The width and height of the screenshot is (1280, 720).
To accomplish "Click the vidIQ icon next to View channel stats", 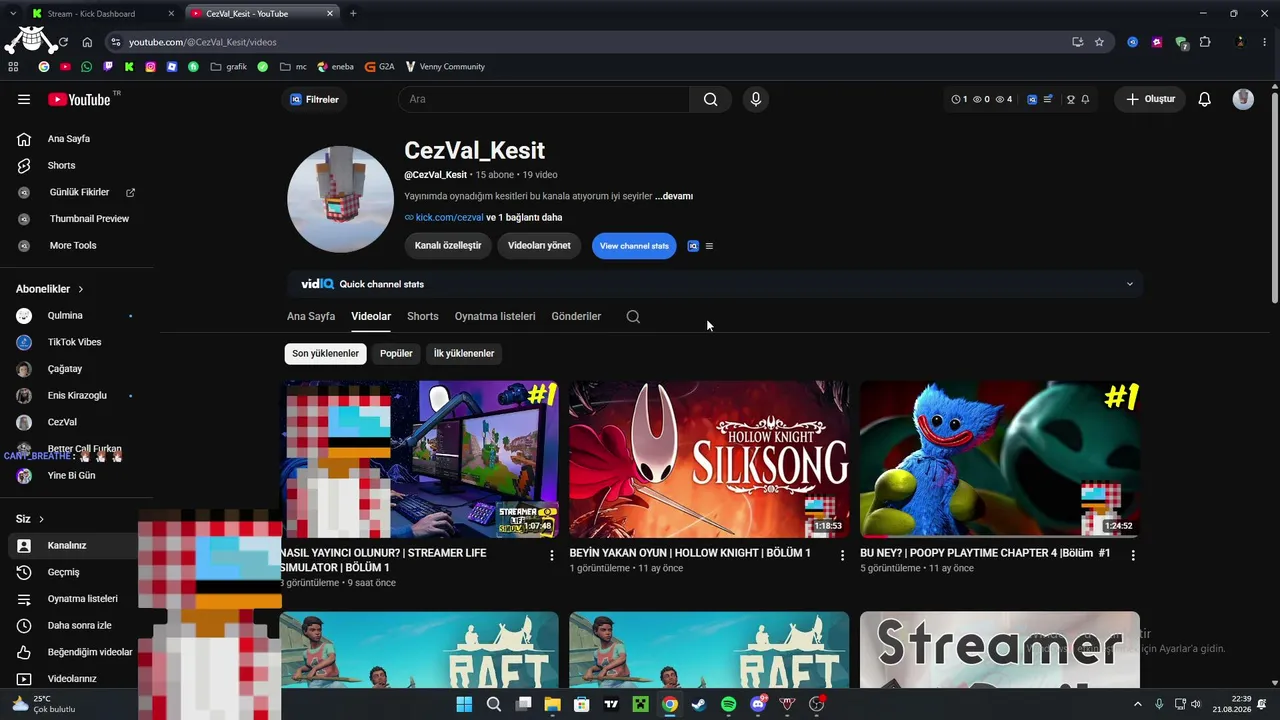I will click(x=693, y=246).
